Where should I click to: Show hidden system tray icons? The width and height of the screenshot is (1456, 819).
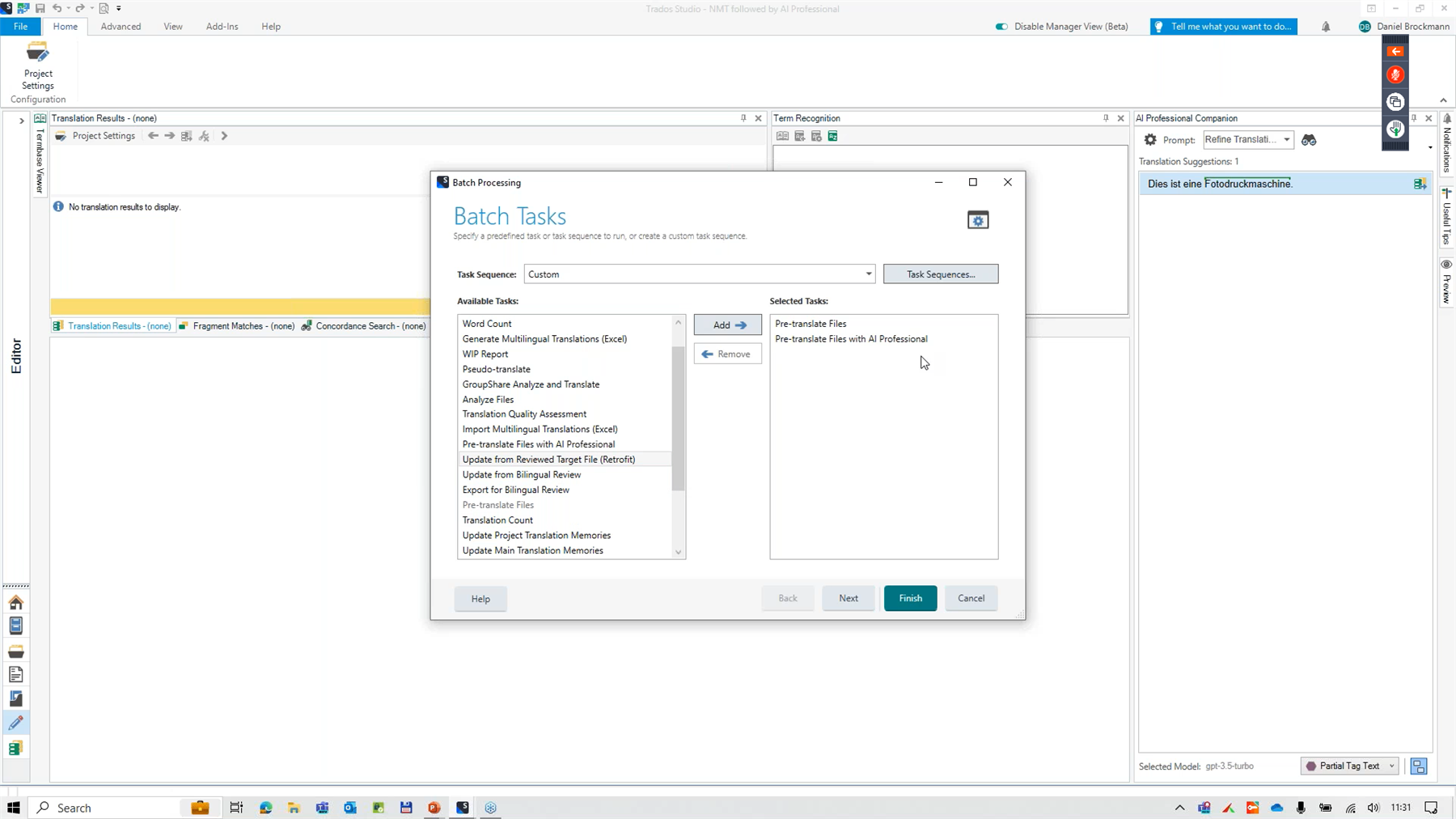(x=1179, y=808)
